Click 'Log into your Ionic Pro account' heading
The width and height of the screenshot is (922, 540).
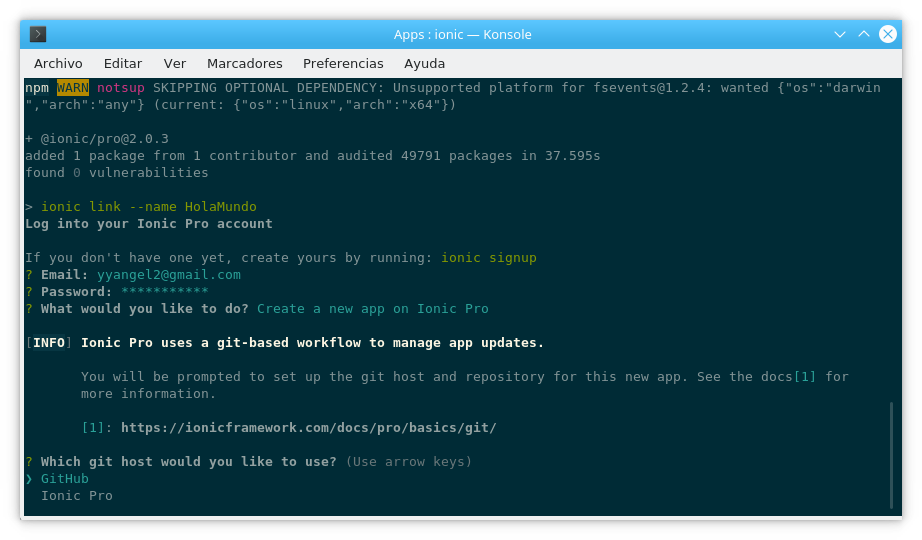[149, 224]
